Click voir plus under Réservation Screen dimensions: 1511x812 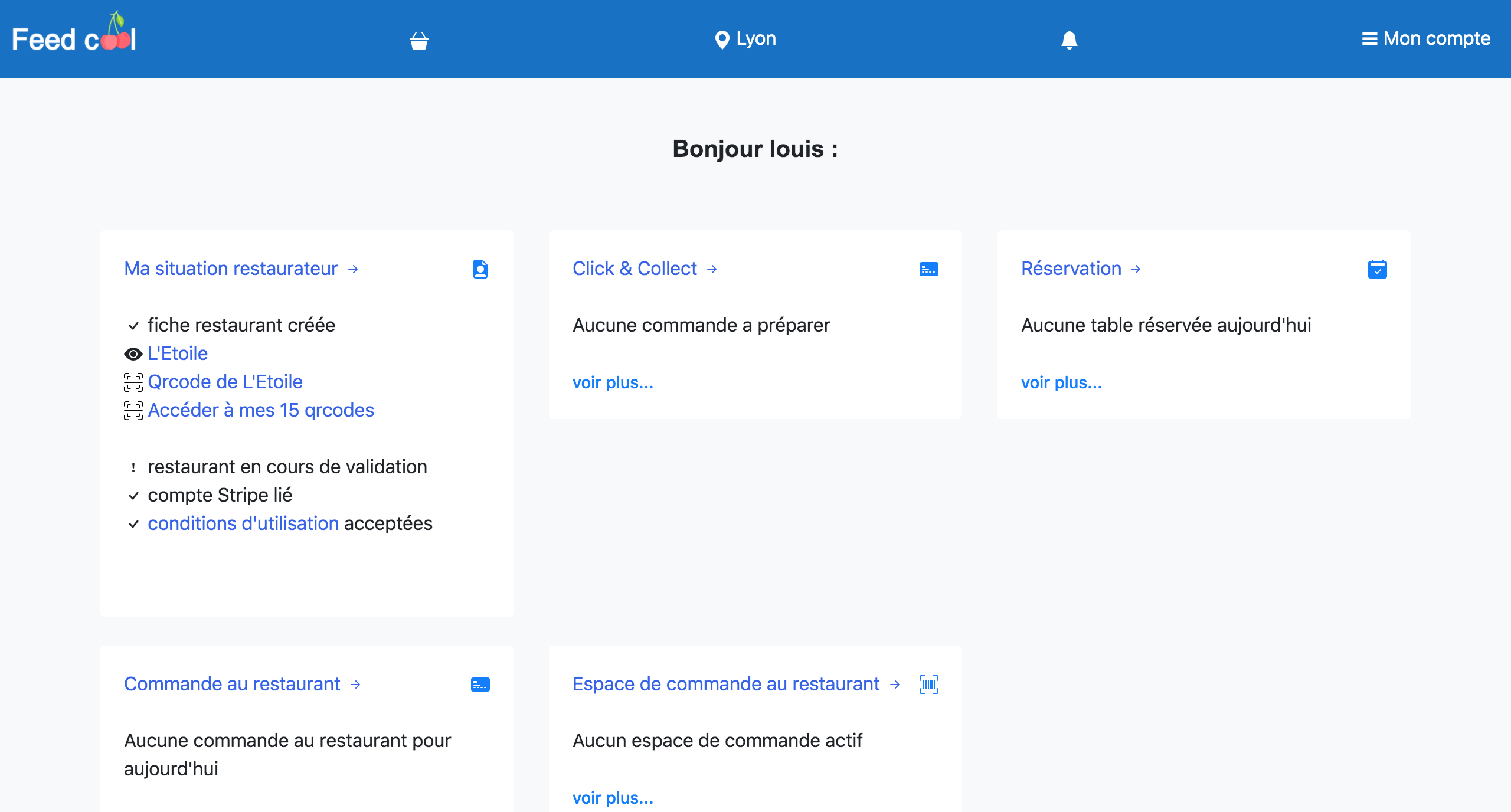tap(1061, 382)
